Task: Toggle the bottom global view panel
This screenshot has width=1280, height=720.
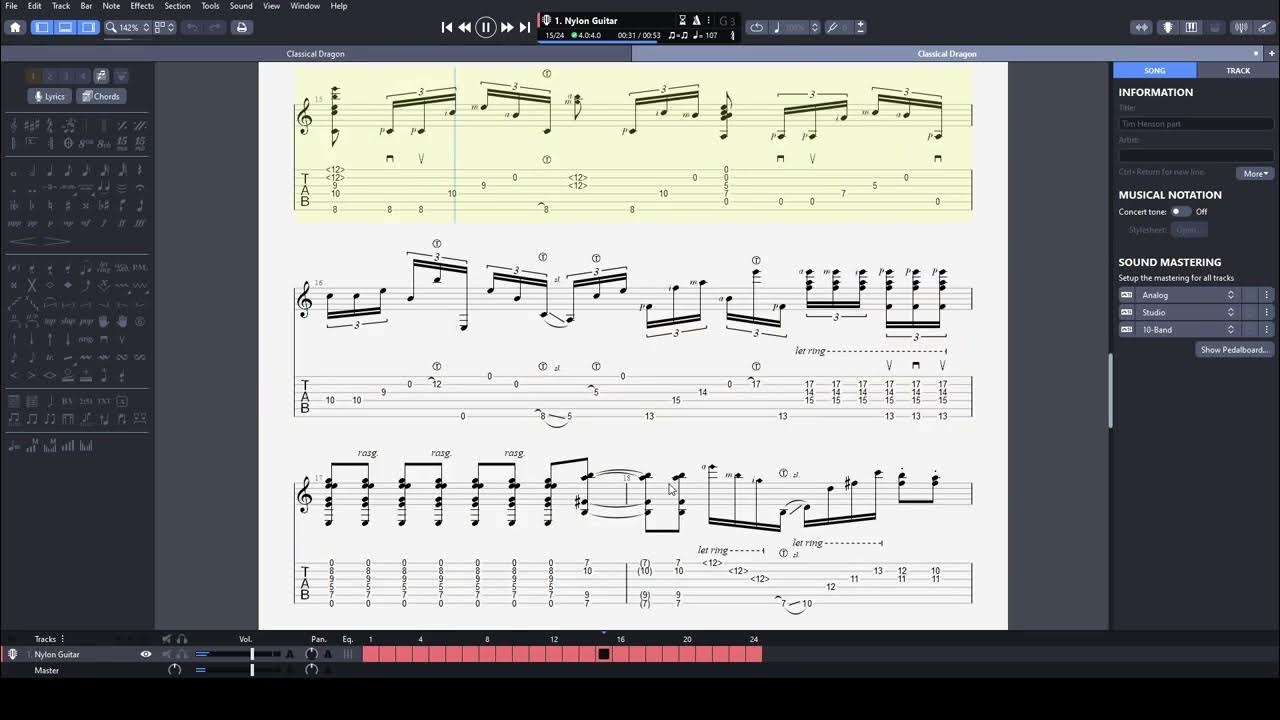Action: click(x=65, y=27)
